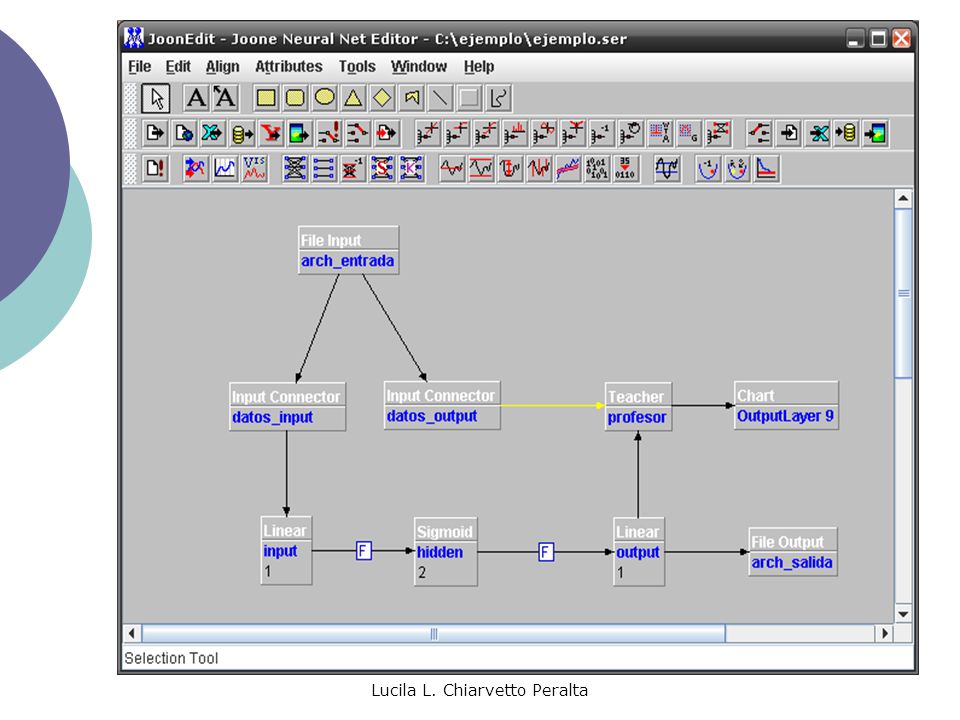Add the Image Output (arrow into picture)
Viewport: 960px width, 720px height.
[876, 133]
